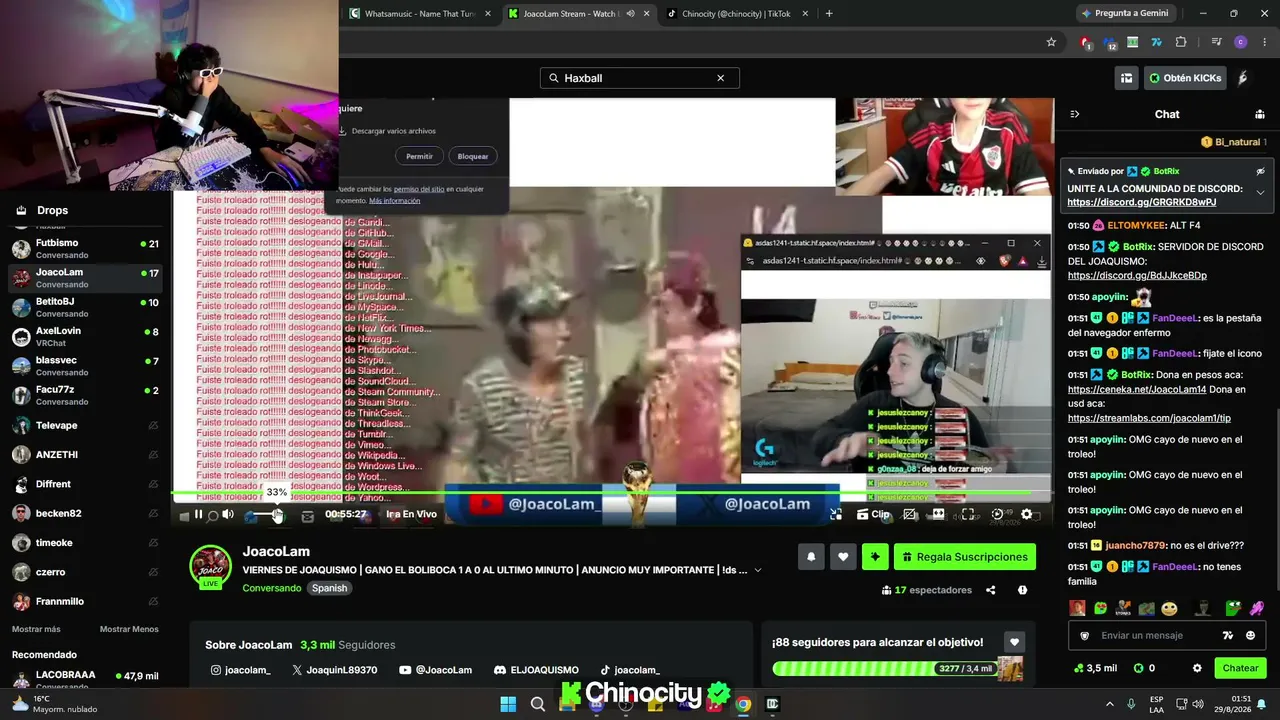Click the Spanish language tag
The image size is (1280, 720).
pyautogui.click(x=329, y=588)
